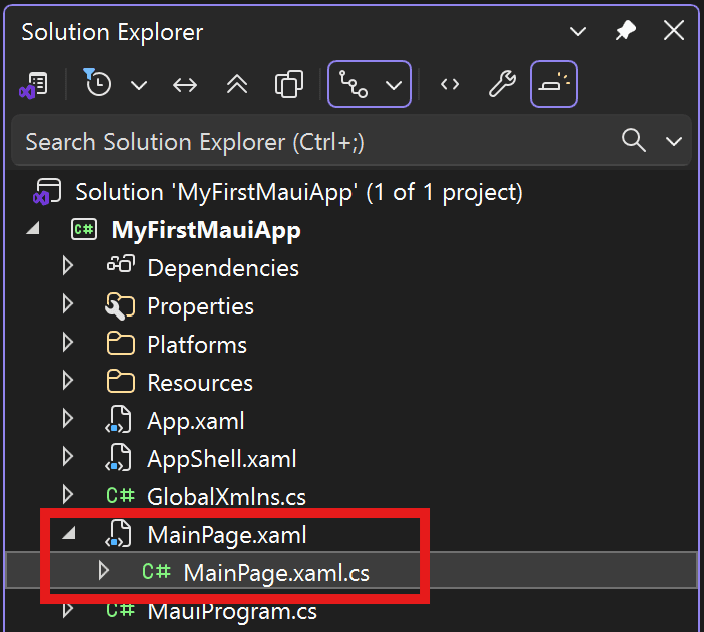Close the Solution Explorer panel
Image resolution: width=704 pixels, height=632 pixels.
click(674, 31)
